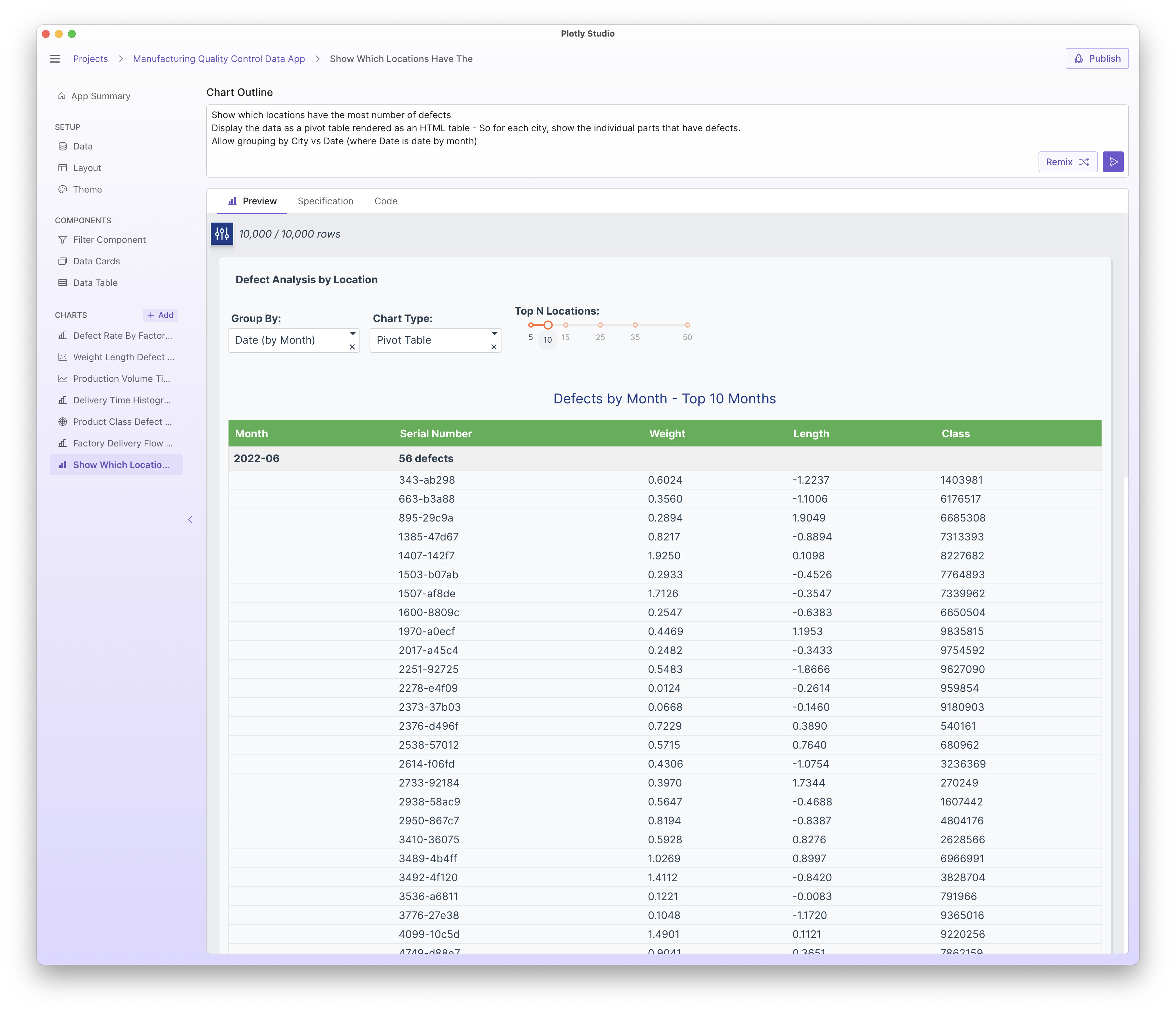Switch to the Code tab
1176x1013 pixels.
pos(385,201)
